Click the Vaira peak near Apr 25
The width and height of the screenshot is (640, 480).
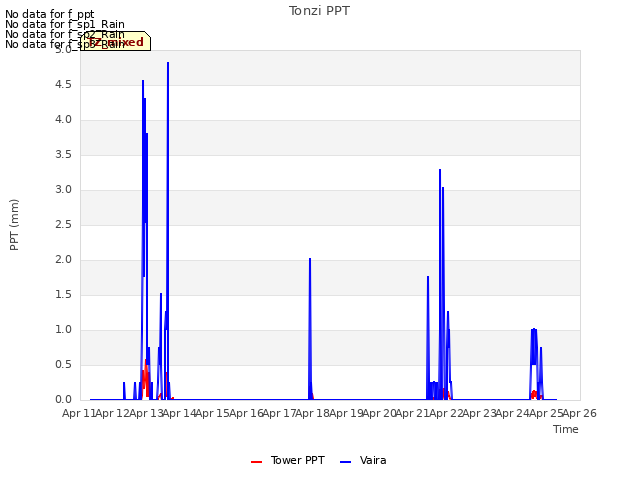pos(534,329)
